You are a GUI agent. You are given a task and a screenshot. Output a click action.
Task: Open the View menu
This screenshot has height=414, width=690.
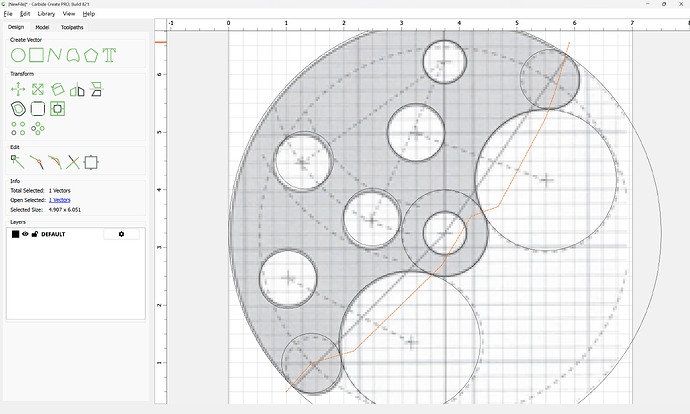click(x=69, y=14)
